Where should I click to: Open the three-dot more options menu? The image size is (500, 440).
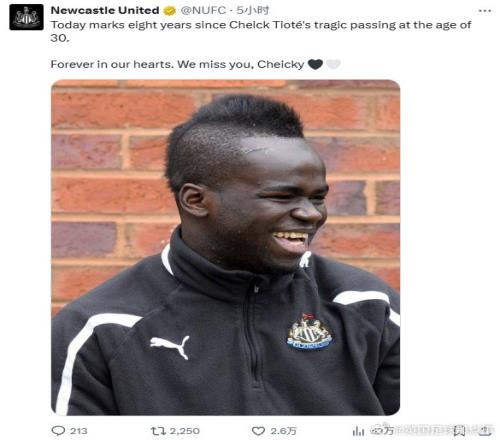pyautogui.click(x=485, y=11)
